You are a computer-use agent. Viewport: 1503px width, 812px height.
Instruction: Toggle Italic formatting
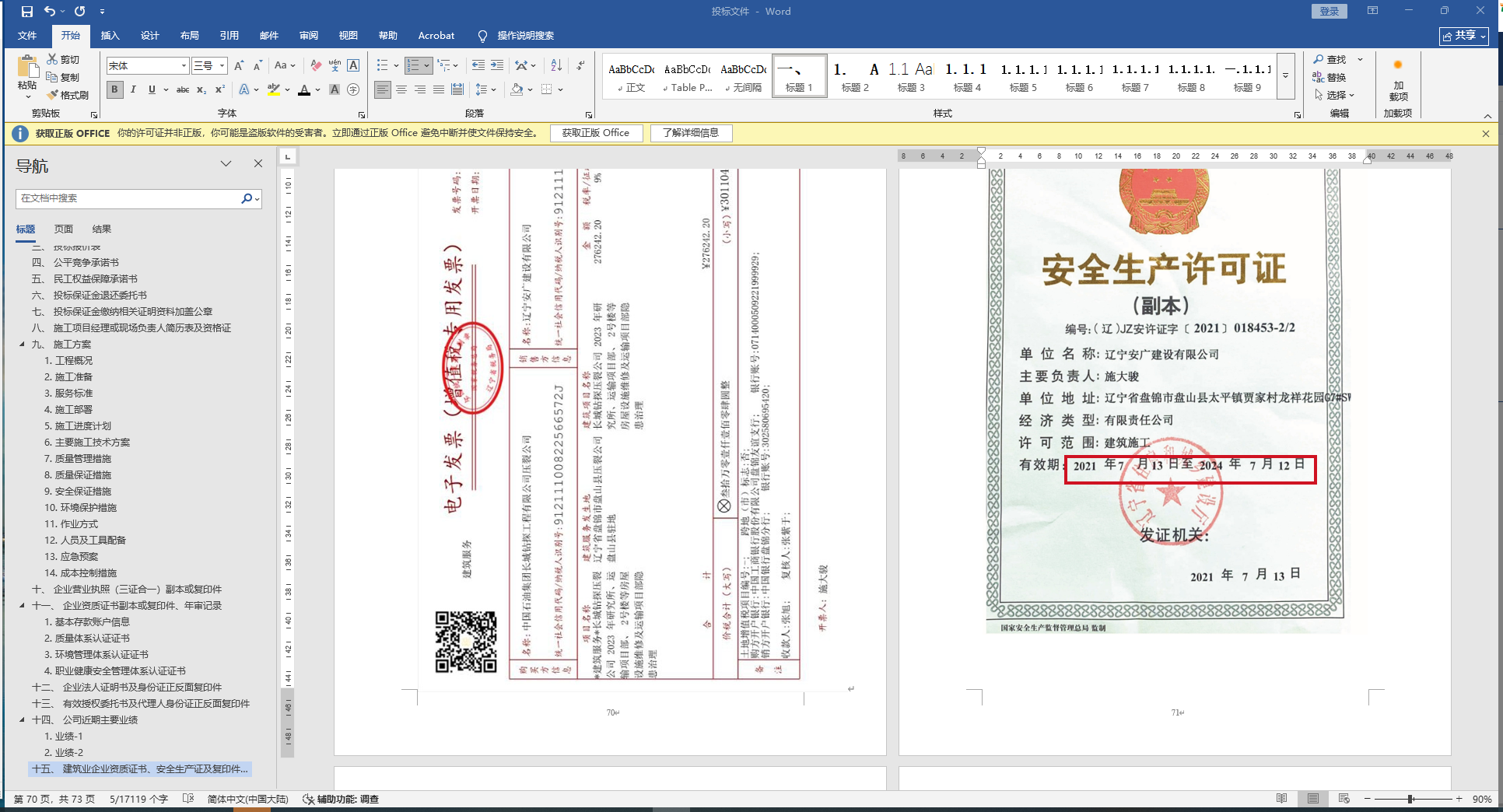point(133,90)
